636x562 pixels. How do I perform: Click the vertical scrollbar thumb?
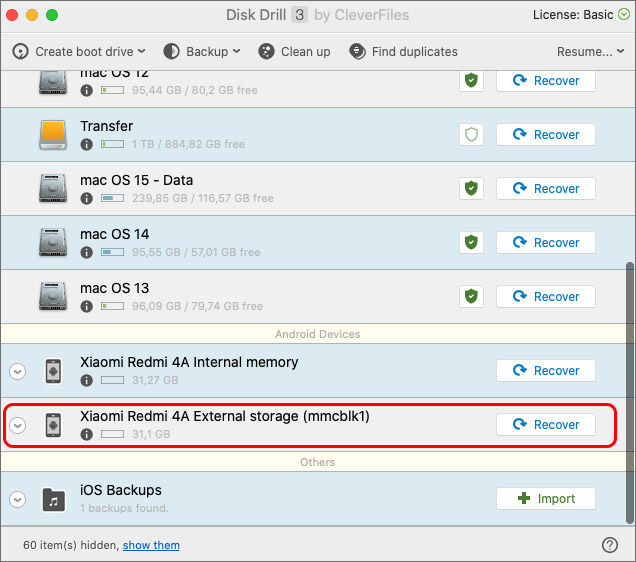(x=630, y=393)
